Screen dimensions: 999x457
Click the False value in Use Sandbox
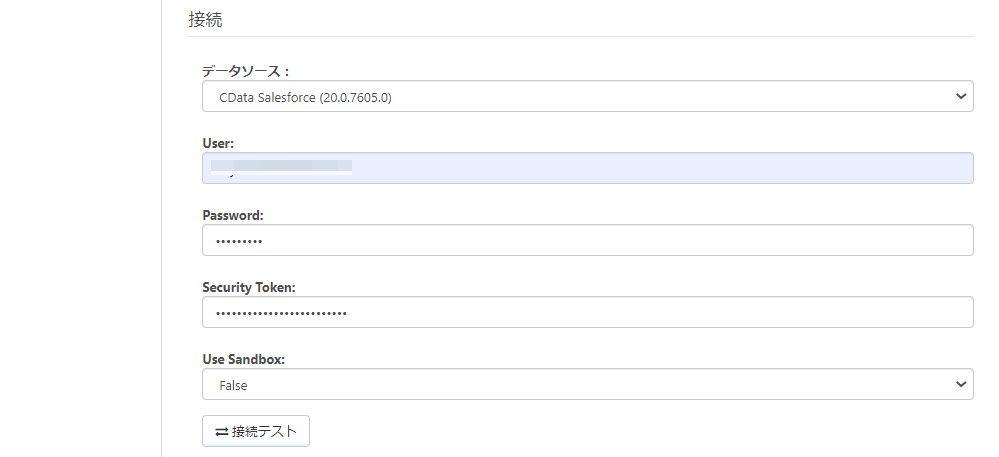point(233,385)
